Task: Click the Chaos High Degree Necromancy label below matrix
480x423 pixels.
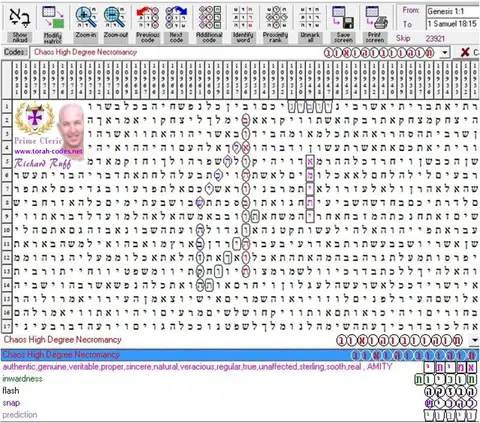Action: (x=63, y=340)
